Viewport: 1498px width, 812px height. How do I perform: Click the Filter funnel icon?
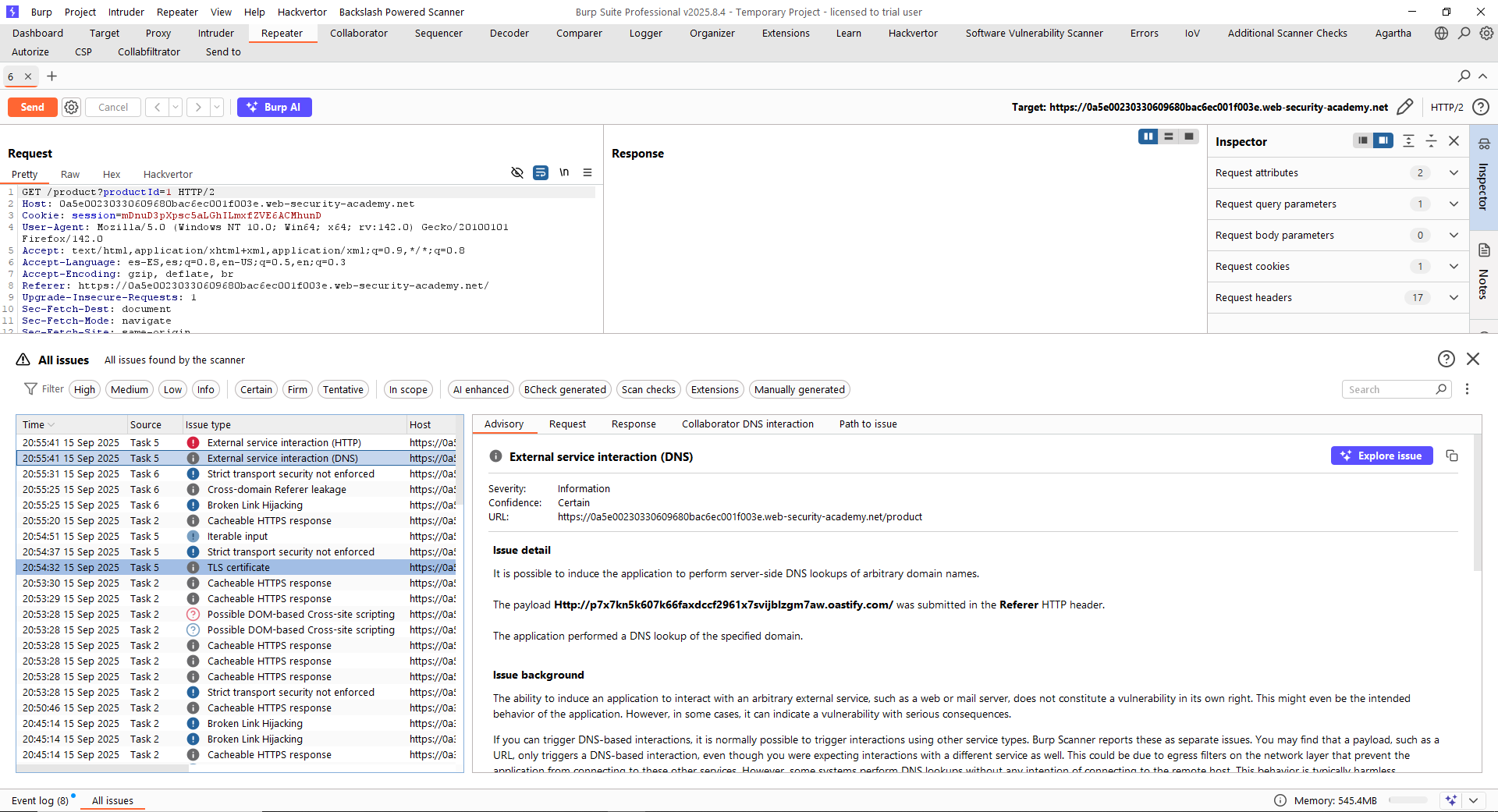tap(30, 389)
